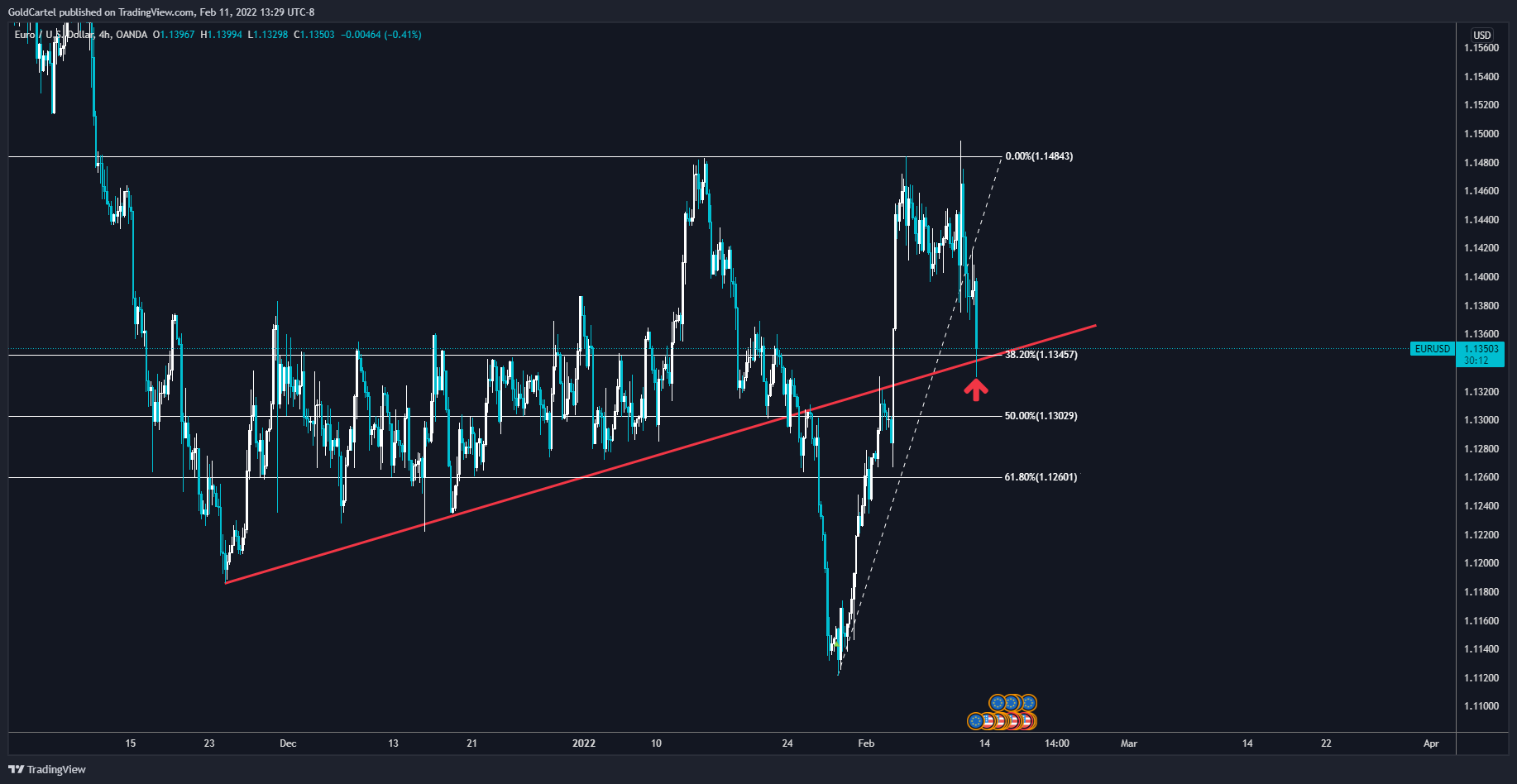This screenshot has height=784, width=1517.
Task: Click the 4h interval label in legend
Action: (104, 35)
